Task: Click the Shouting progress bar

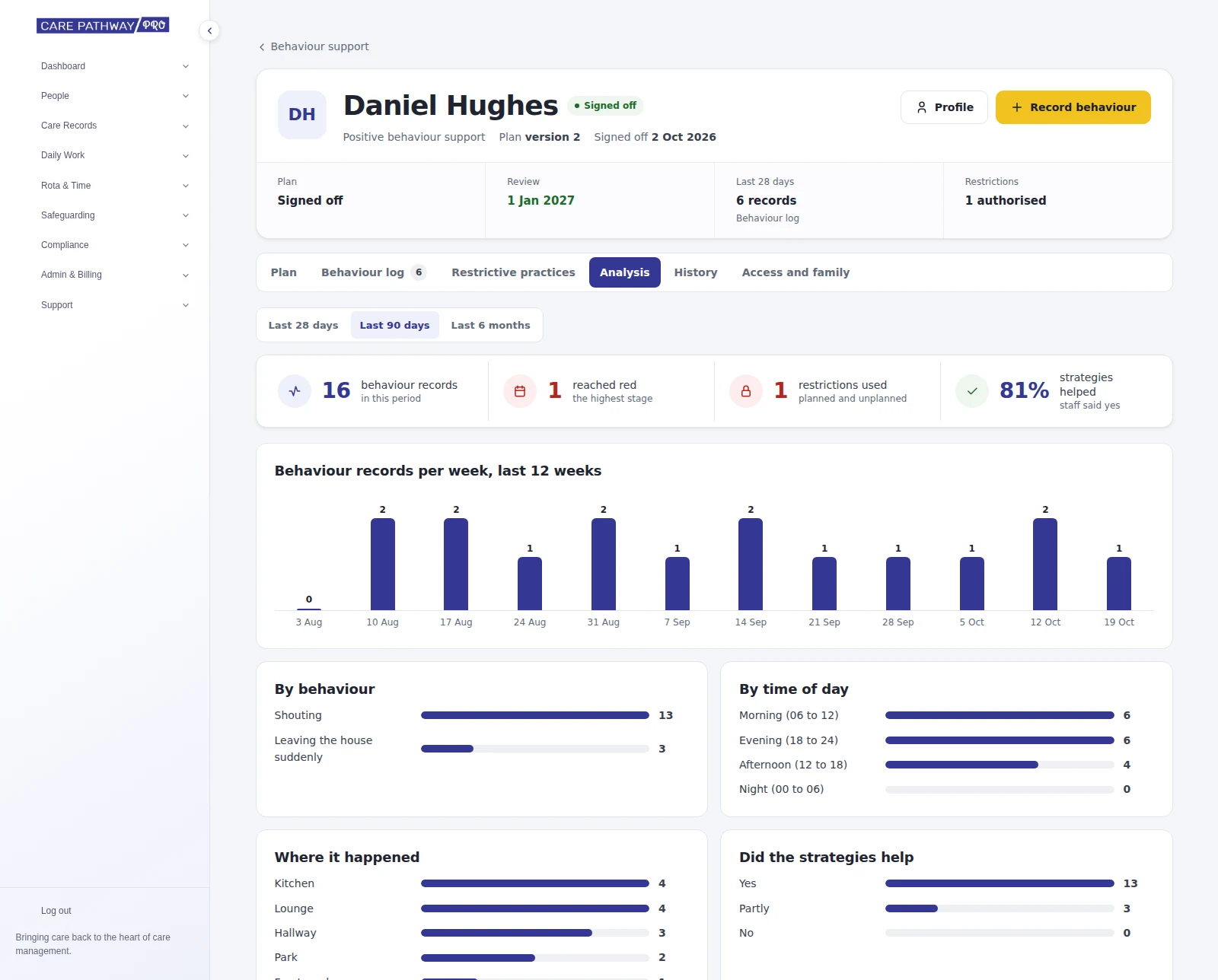Action: tap(535, 715)
